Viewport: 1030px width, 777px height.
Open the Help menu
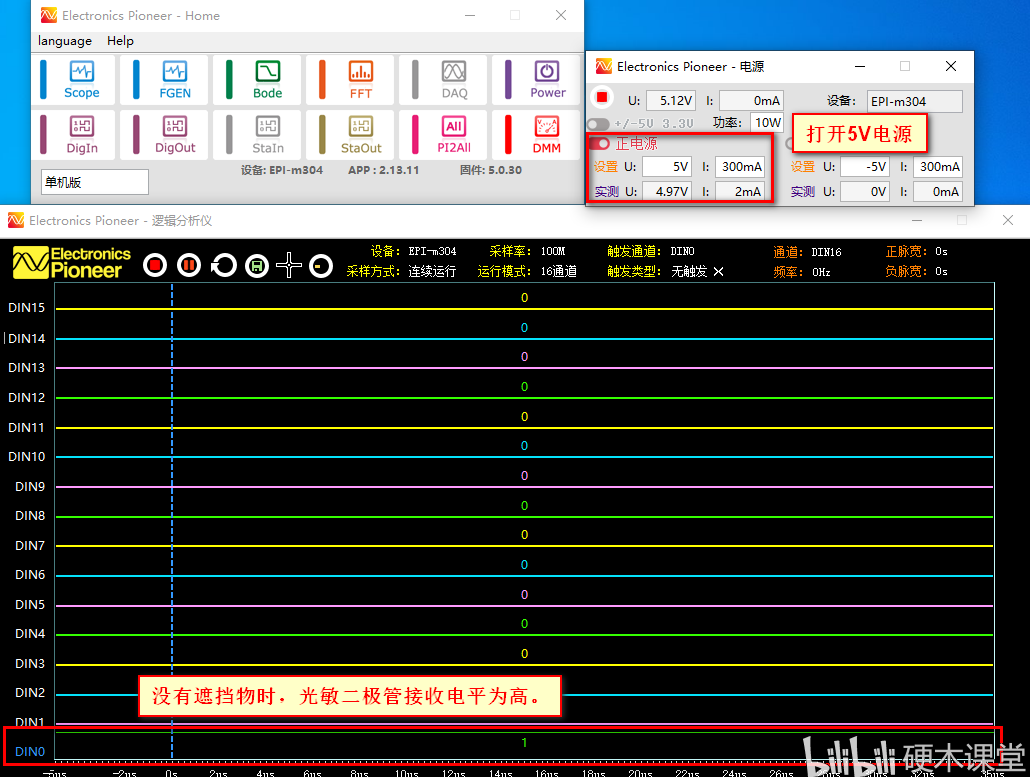tap(120, 41)
